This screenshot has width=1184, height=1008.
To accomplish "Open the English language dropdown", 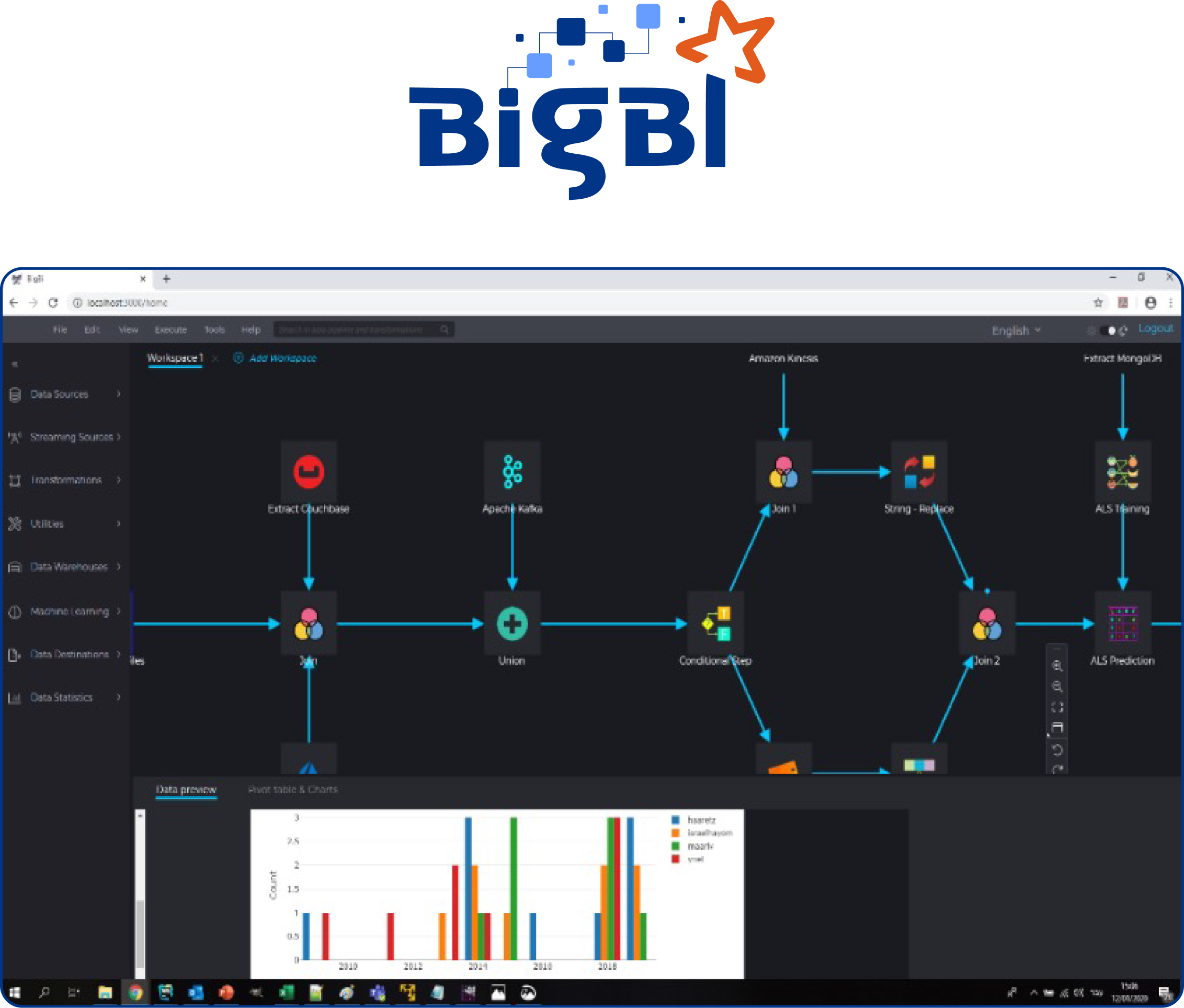I will [x=1017, y=330].
